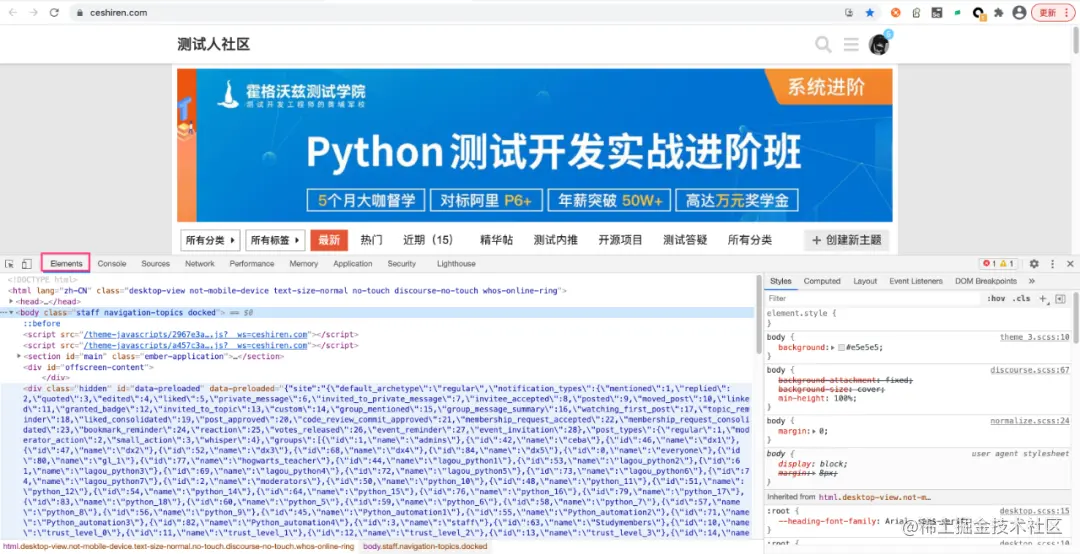
Task: Select the 测试答疑 navigation tab
Action: click(x=685, y=240)
